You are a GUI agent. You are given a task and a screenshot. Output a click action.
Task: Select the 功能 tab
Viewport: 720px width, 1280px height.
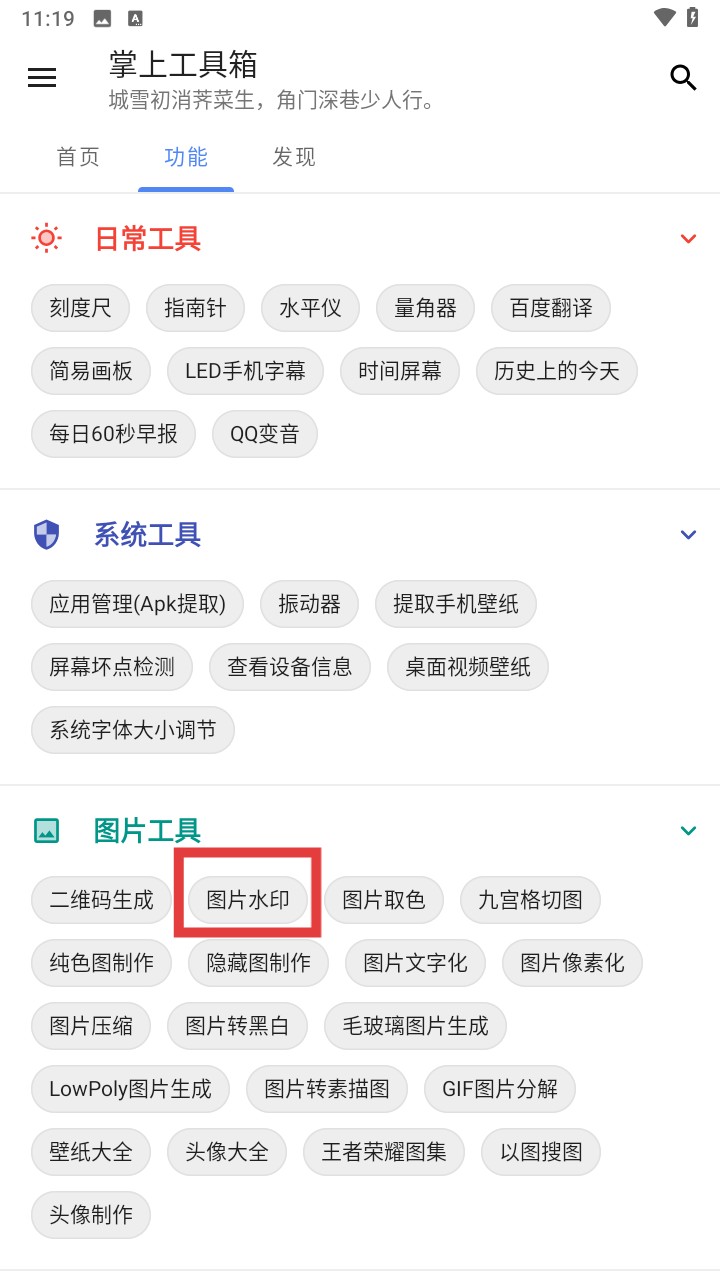186,157
